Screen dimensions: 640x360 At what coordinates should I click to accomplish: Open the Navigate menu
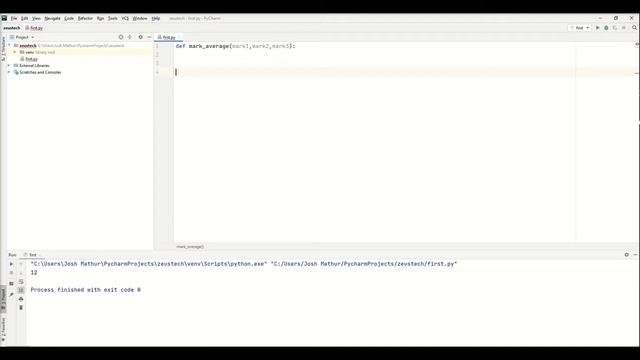click(52, 18)
